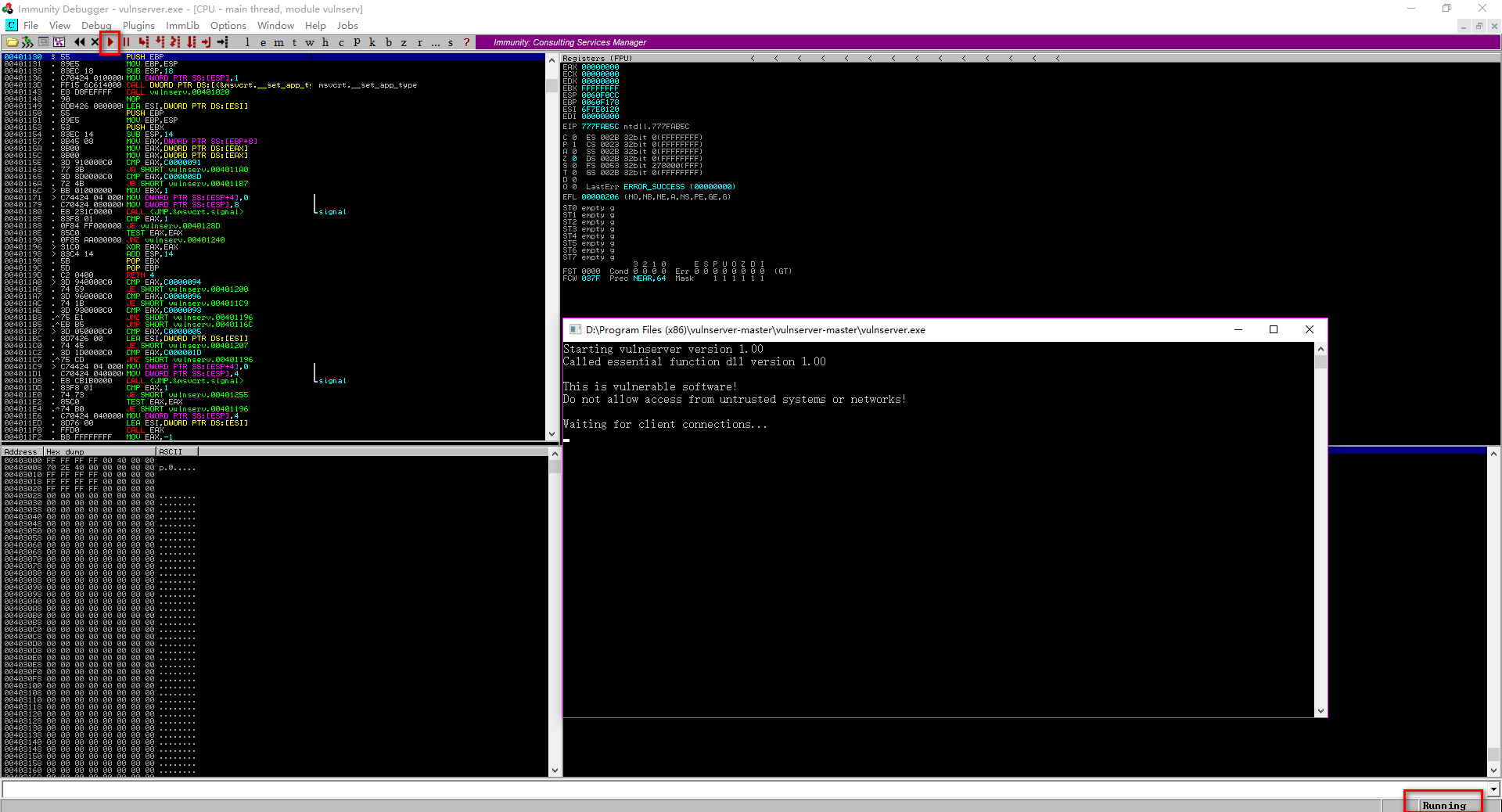
Task: Click the Execute till return icon
Action: point(207,42)
